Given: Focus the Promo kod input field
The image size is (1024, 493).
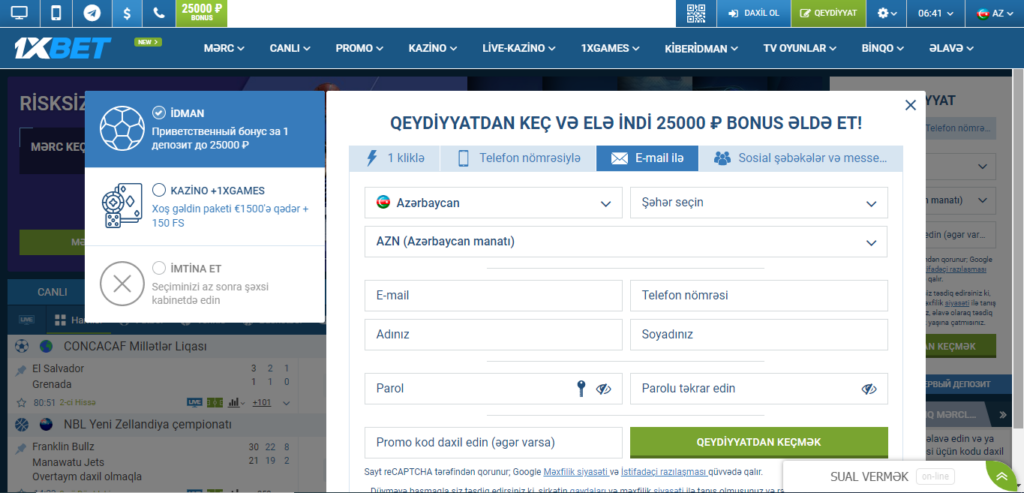Looking at the screenshot, I should pos(494,443).
